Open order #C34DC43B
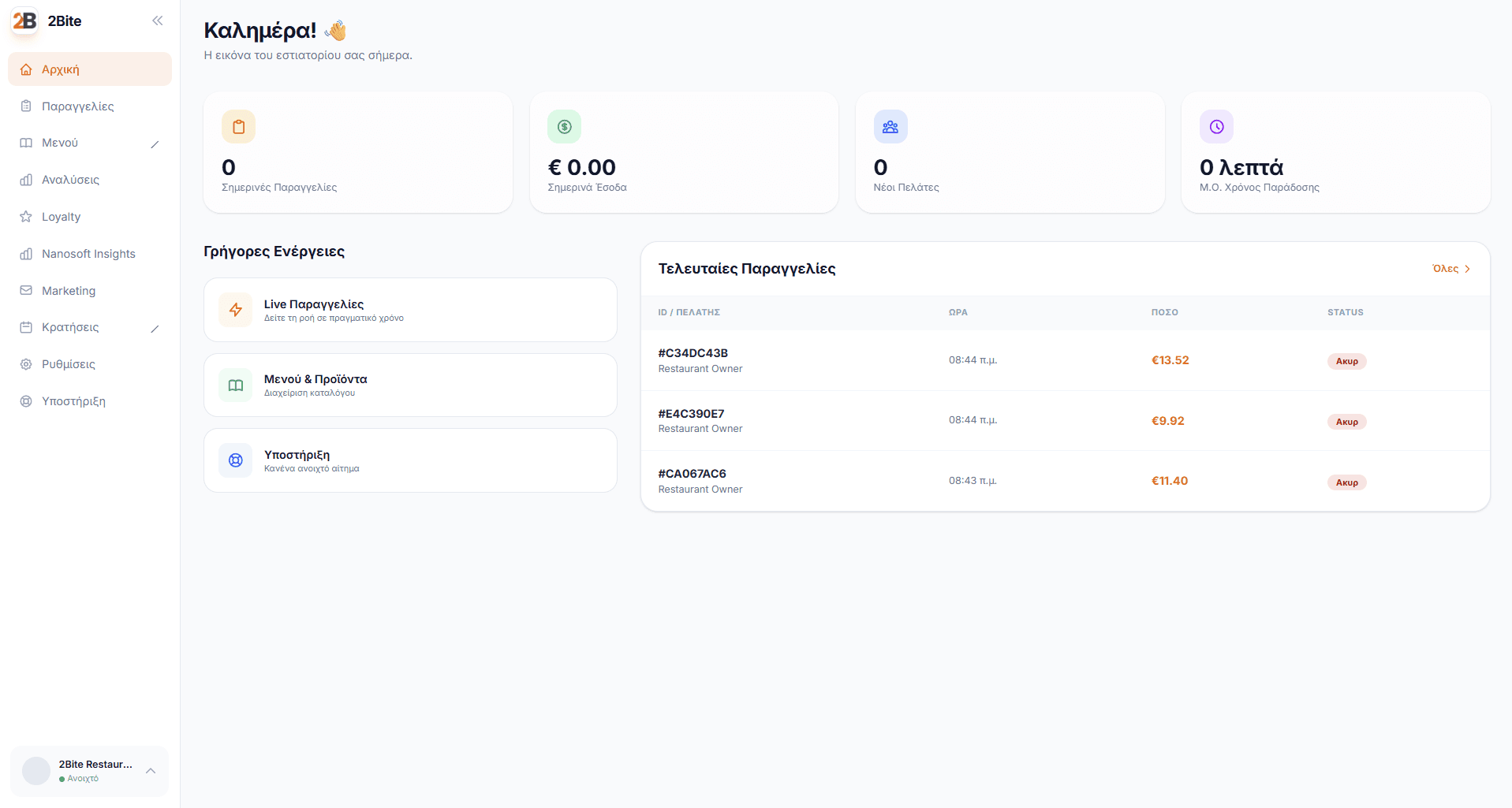The height and width of the screenshot is (808, 1512). point(1066,360)
